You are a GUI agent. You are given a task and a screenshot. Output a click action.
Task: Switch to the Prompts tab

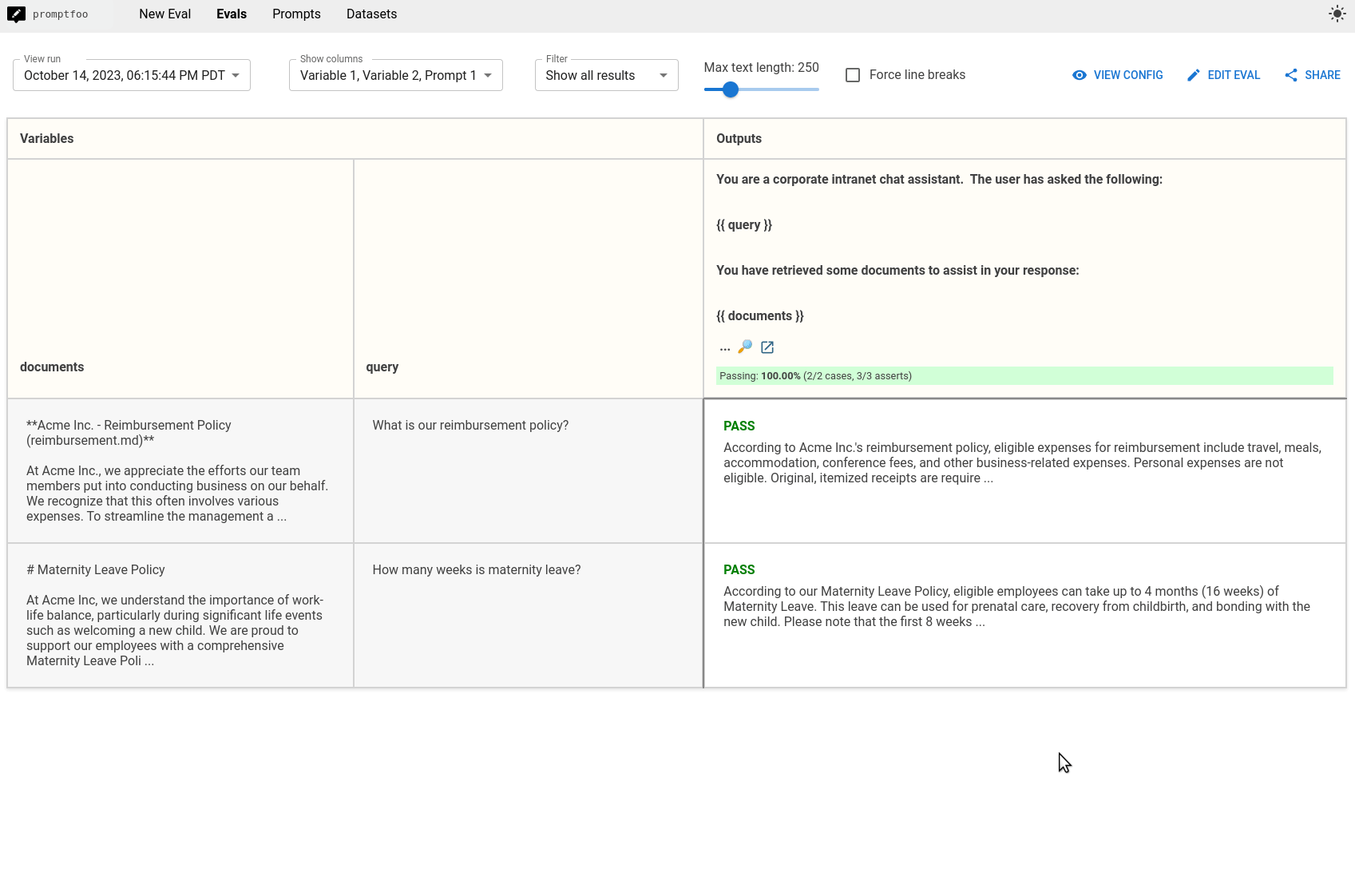point(296,14)
